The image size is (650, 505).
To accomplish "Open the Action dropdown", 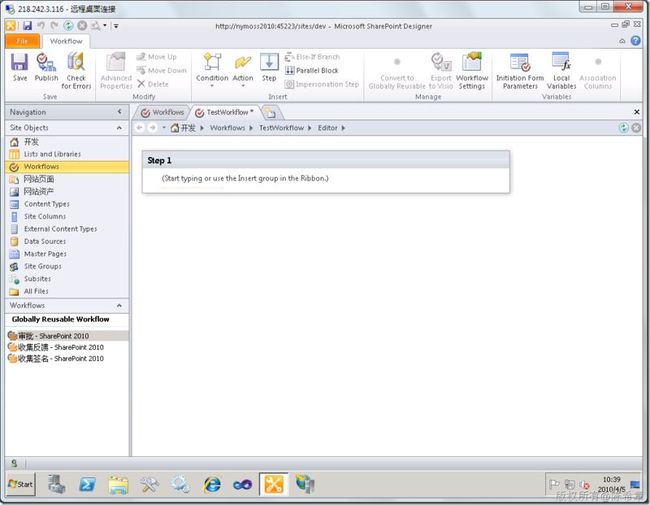I will (243, 70).
